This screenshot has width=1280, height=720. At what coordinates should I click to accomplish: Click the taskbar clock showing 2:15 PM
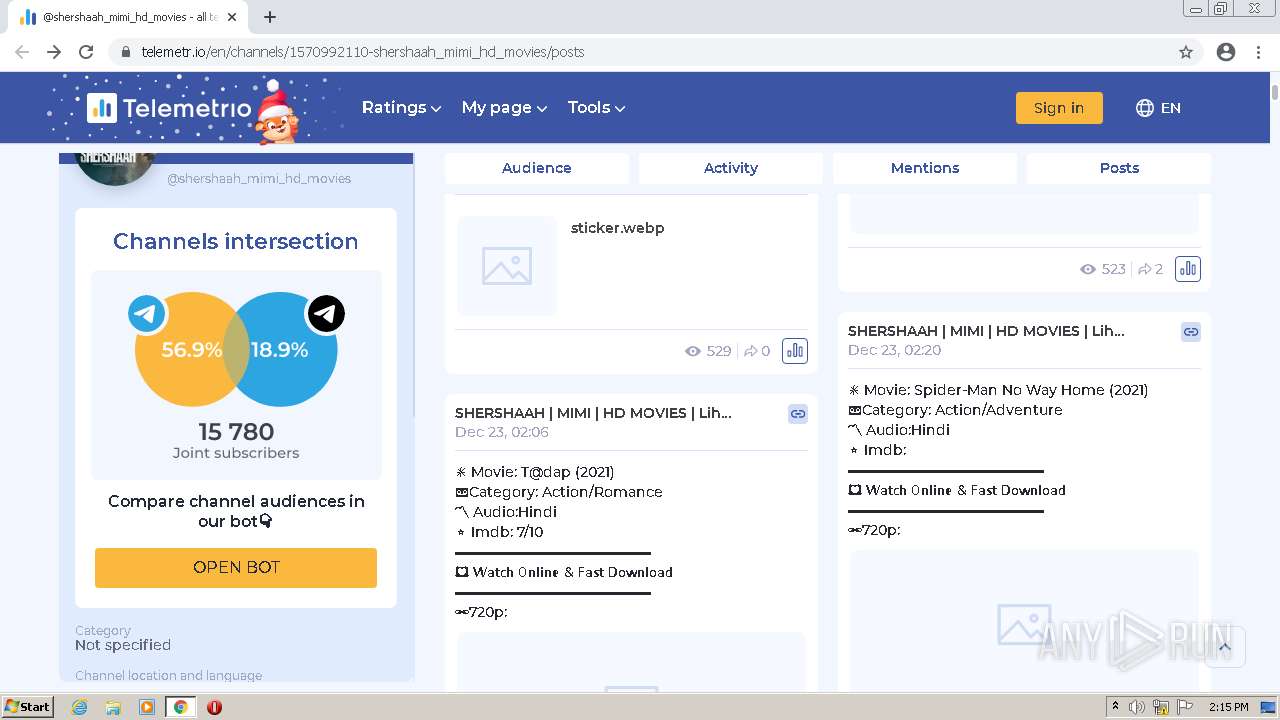point(1228,707)
